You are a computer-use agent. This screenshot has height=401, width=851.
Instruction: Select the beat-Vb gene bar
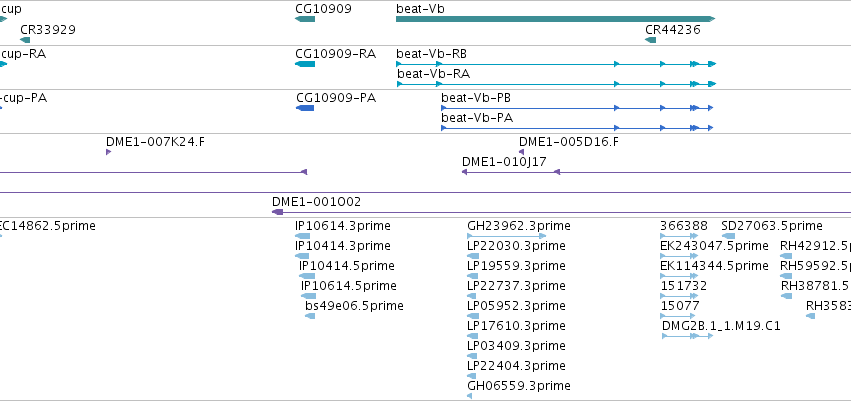point(556,19)
